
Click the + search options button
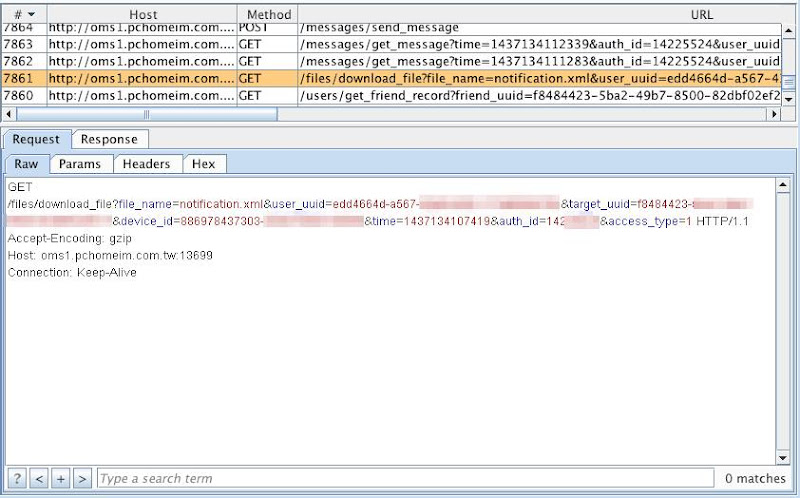tap(61, 479)
